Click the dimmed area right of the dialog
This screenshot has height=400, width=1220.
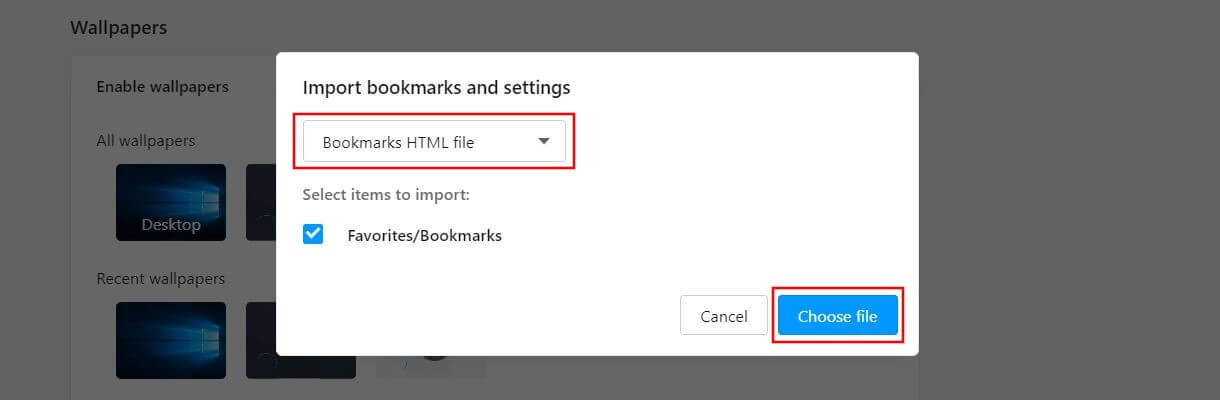click(x=1070, y=200)
